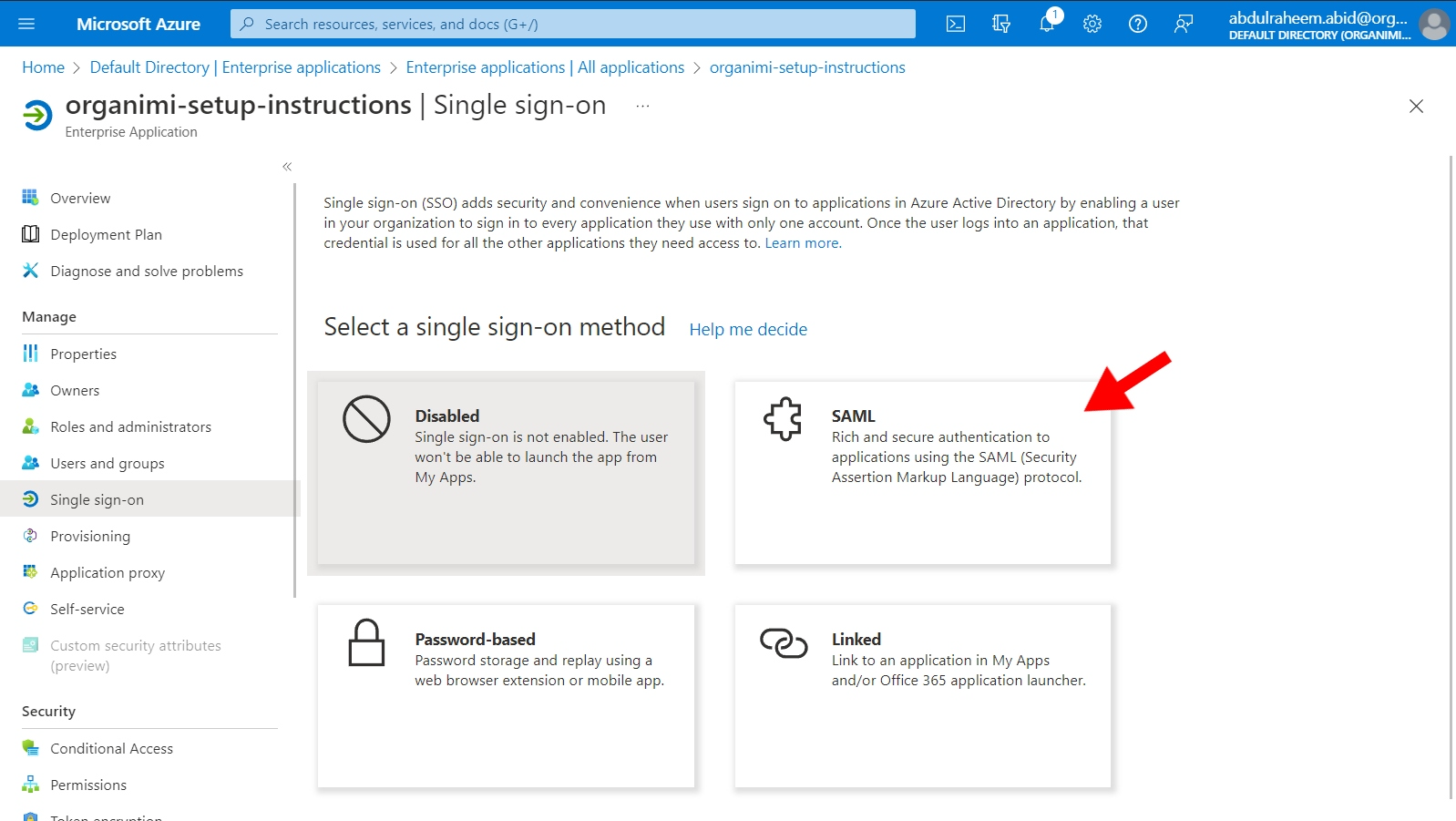Click the Enterprise Application subtitle text
The width and height of the screenshot is (1456, 821).
[131, 132]
